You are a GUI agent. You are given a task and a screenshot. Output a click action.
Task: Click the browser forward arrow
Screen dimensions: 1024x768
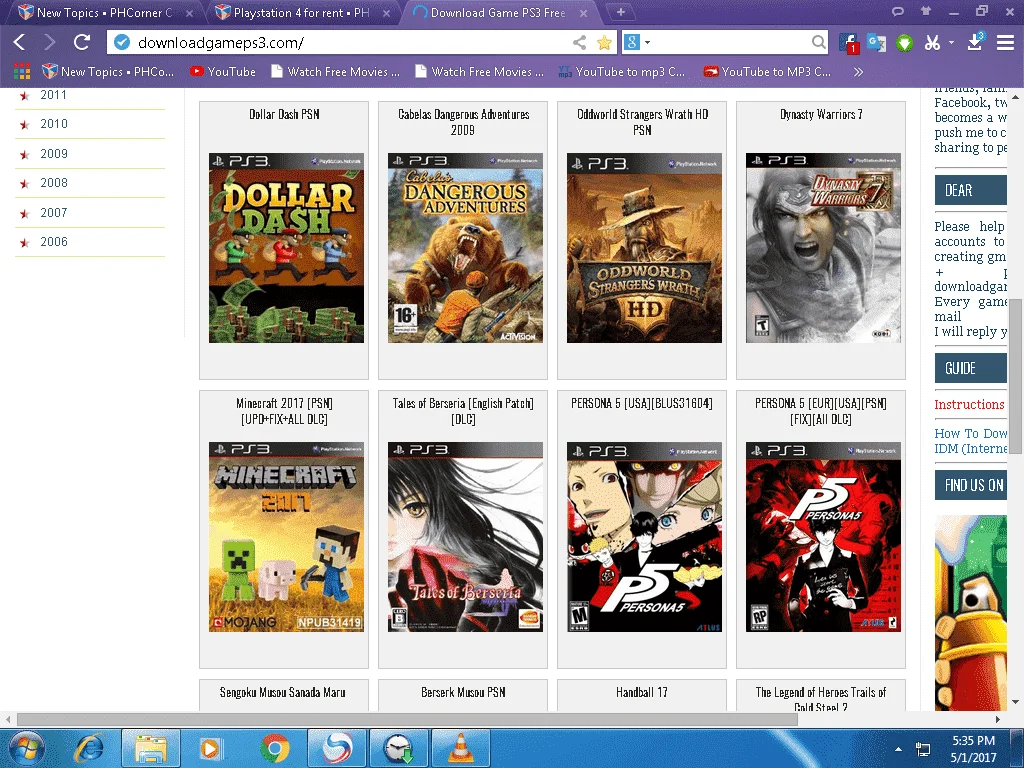point(50,42)
